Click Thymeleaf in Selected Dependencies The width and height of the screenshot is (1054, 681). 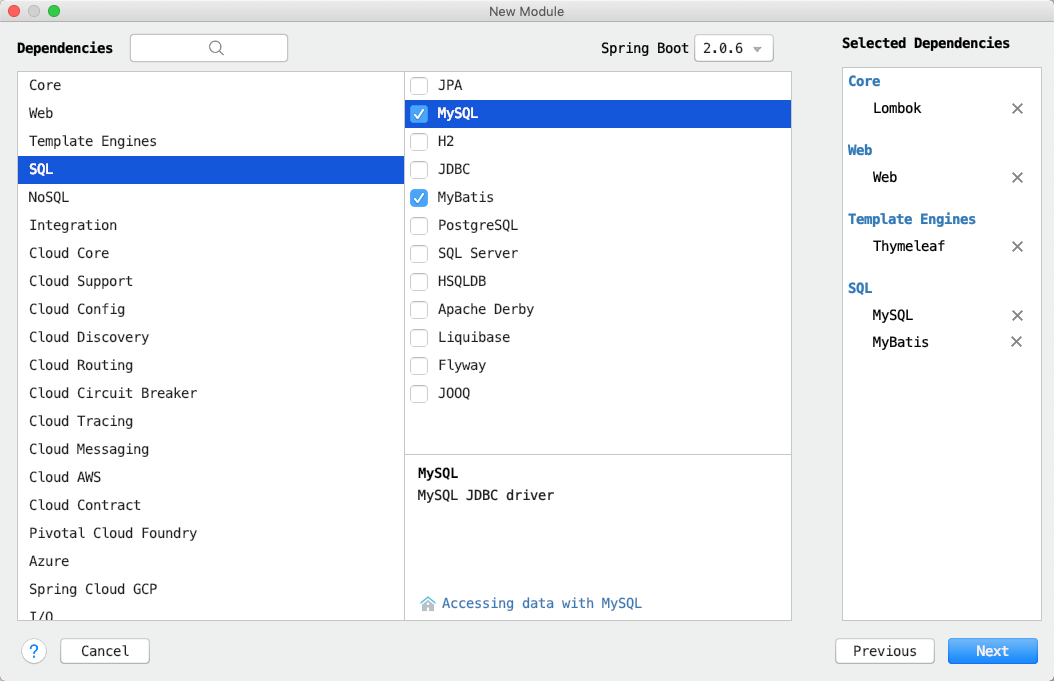click(x=908, y=247)
